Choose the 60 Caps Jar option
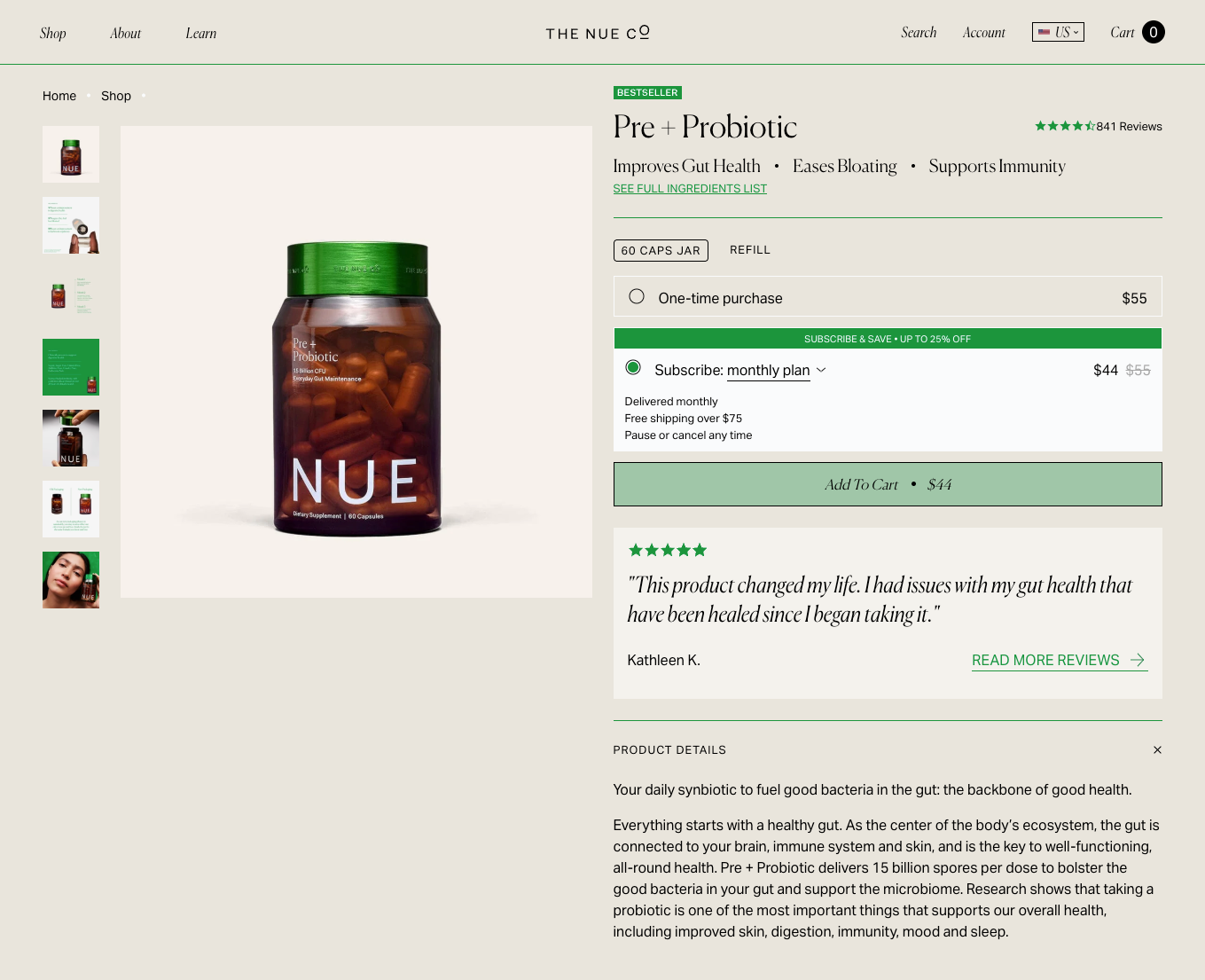The image size is (1205, 980). 661,251
